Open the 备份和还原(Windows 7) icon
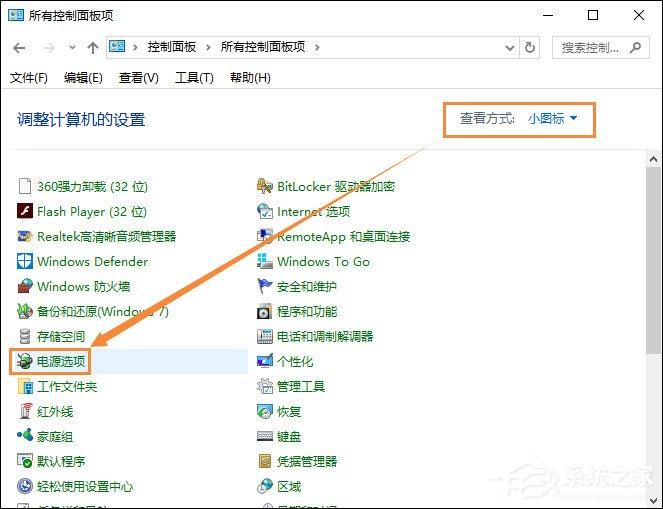The image size is (663, 509). pyautogui.click(x=25, y=311)
